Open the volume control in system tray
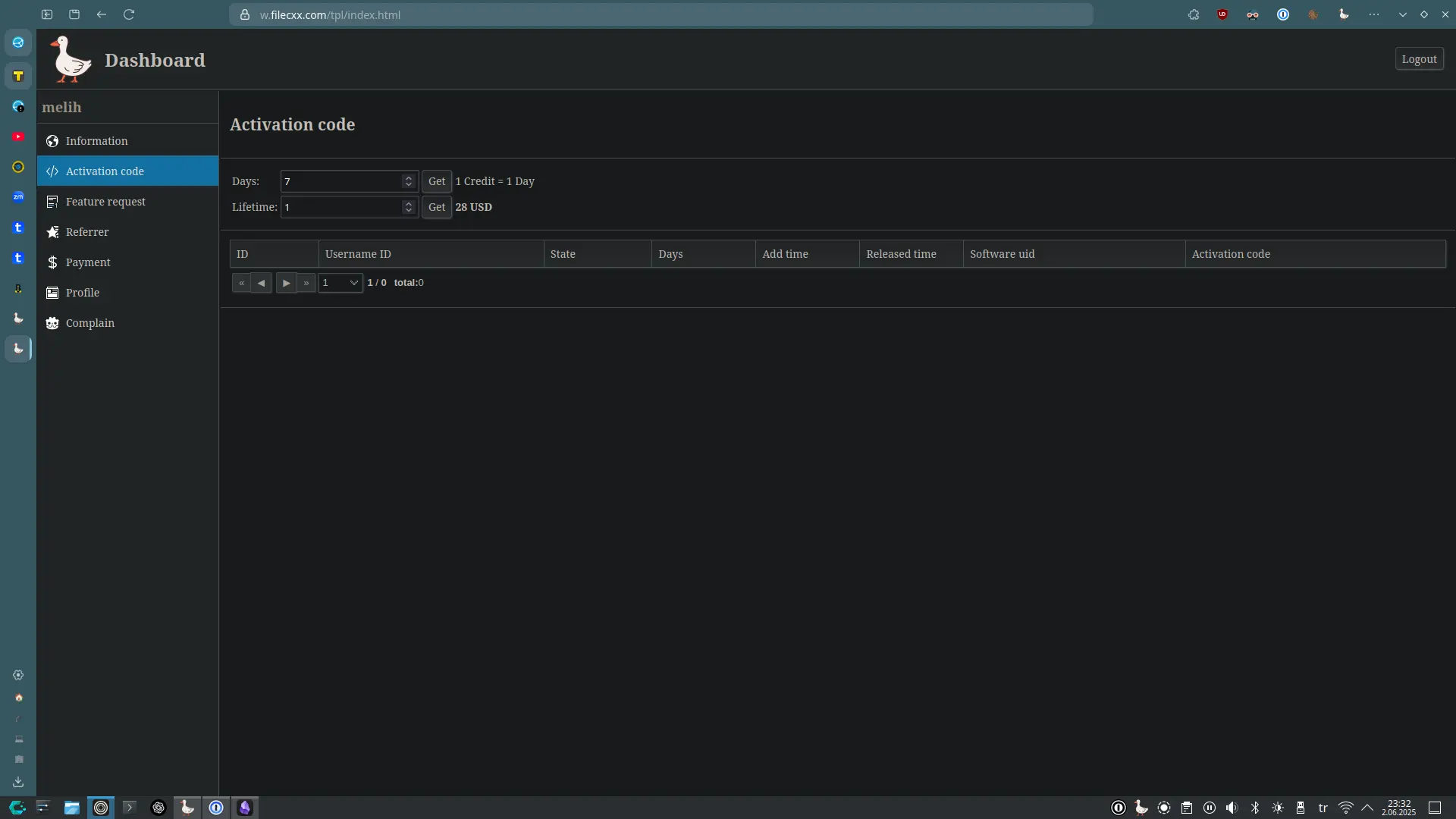The width and height of the screenshot is (1456, 819). (x=1232, y=808)
